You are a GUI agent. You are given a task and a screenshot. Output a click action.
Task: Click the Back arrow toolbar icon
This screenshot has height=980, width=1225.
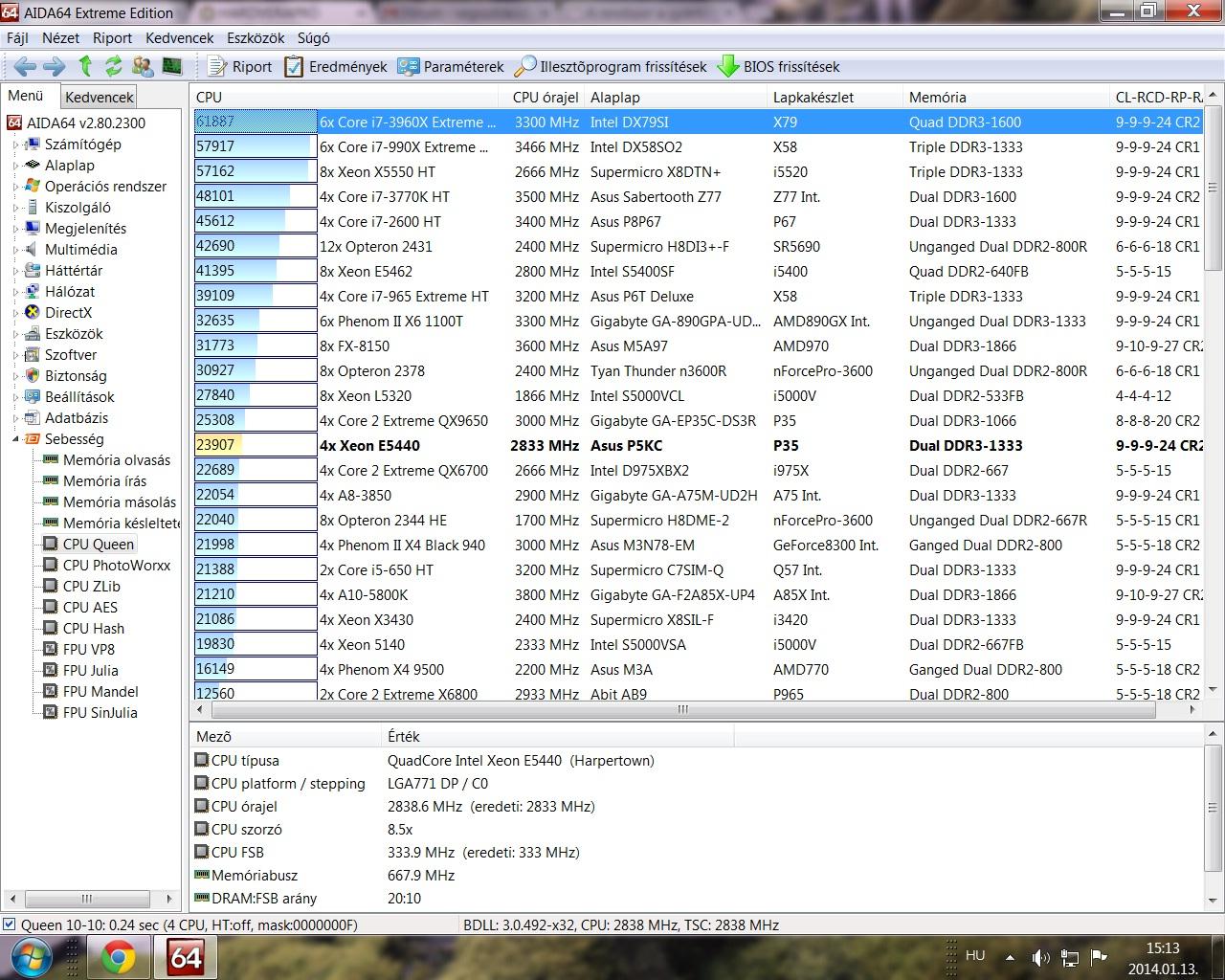(25, 66)
